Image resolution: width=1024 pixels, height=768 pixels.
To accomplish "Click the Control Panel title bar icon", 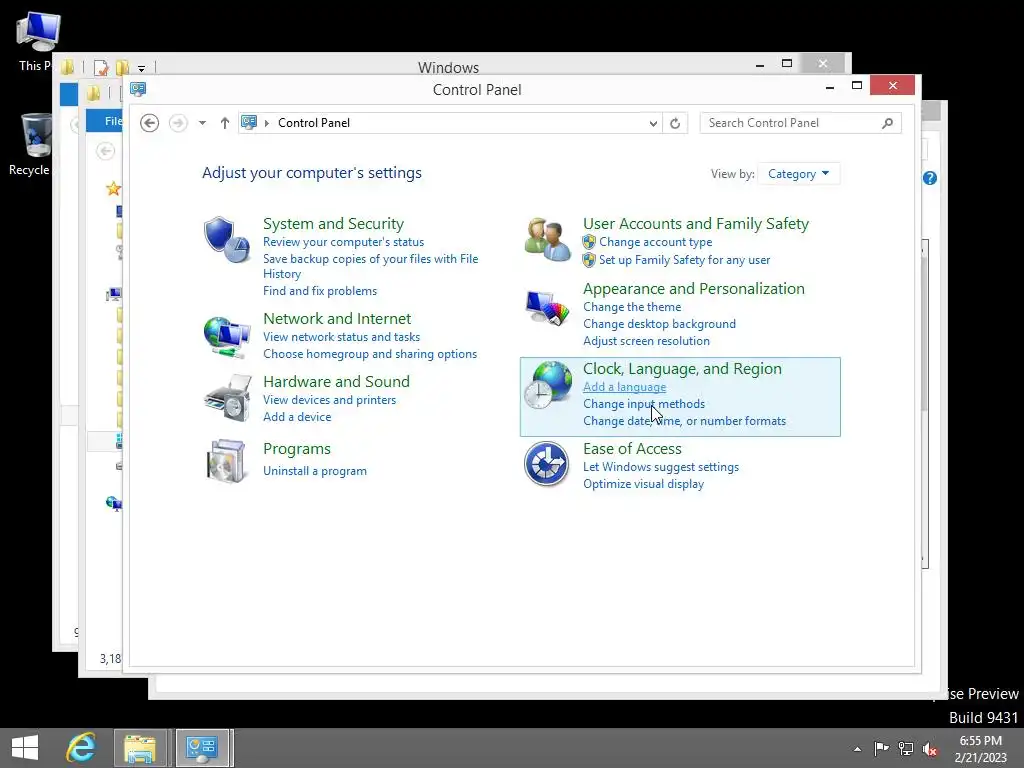I will [138, 89].
